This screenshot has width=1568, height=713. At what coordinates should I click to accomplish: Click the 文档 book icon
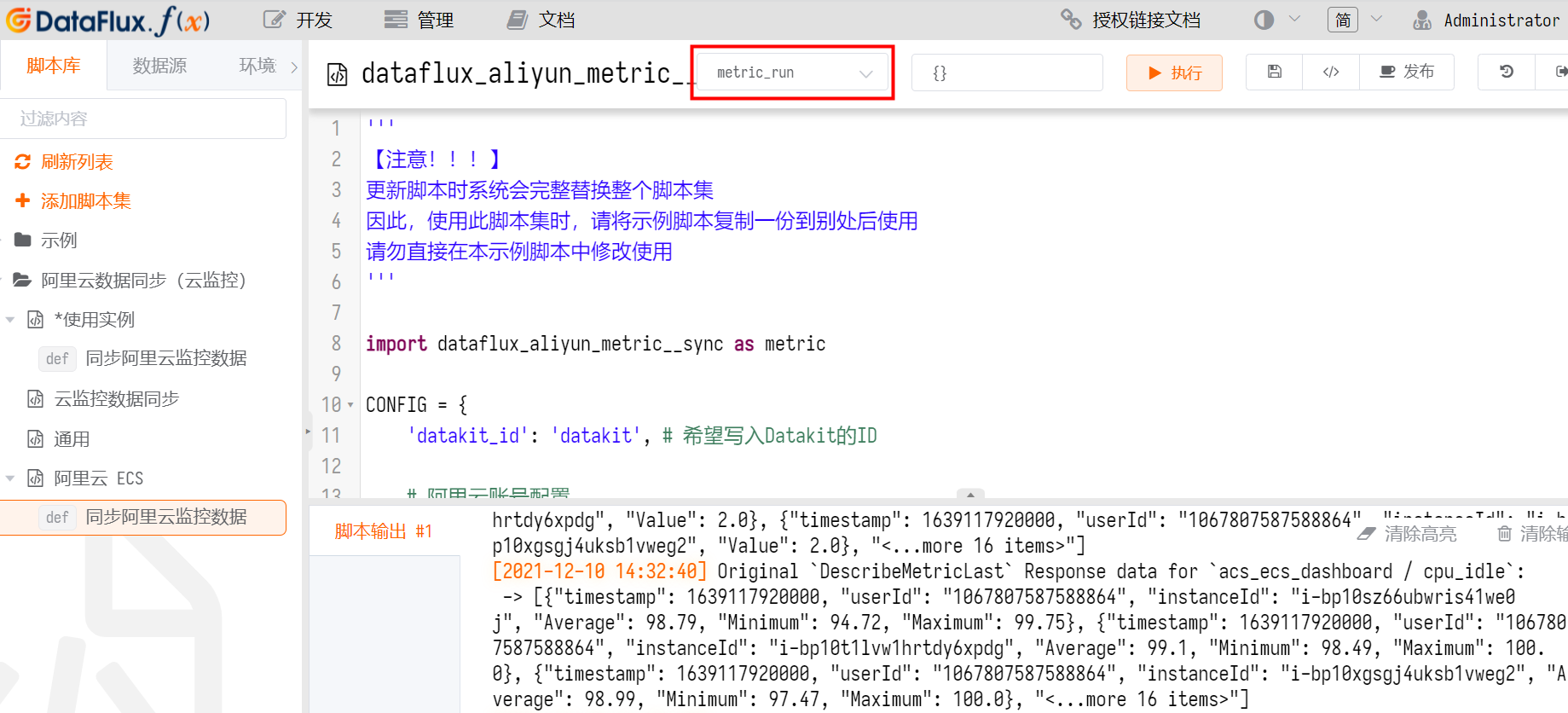tap(518, 20)
